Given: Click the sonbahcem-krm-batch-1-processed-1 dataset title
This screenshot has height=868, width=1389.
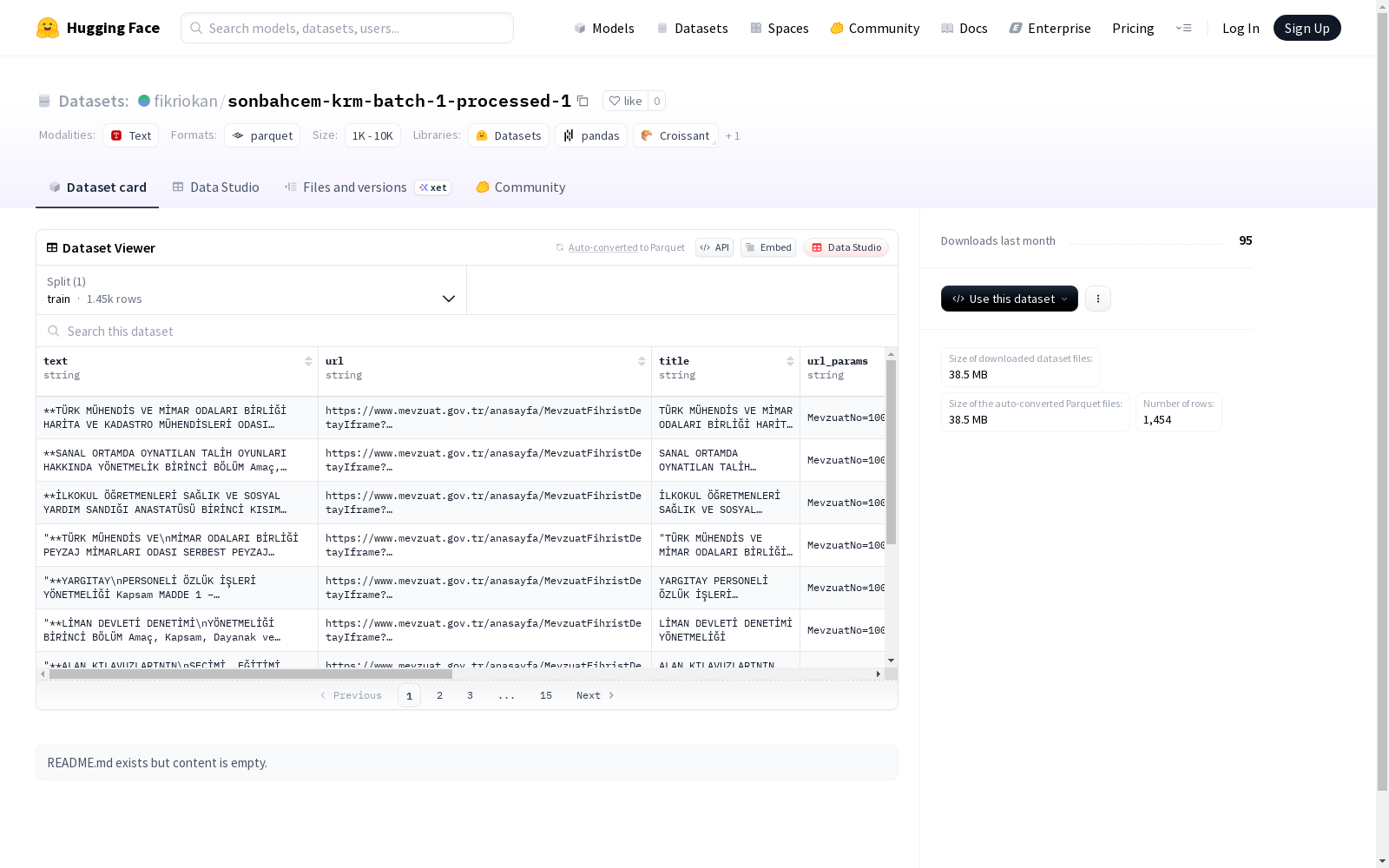Looking at the screenshot, I should click(399, 101).
